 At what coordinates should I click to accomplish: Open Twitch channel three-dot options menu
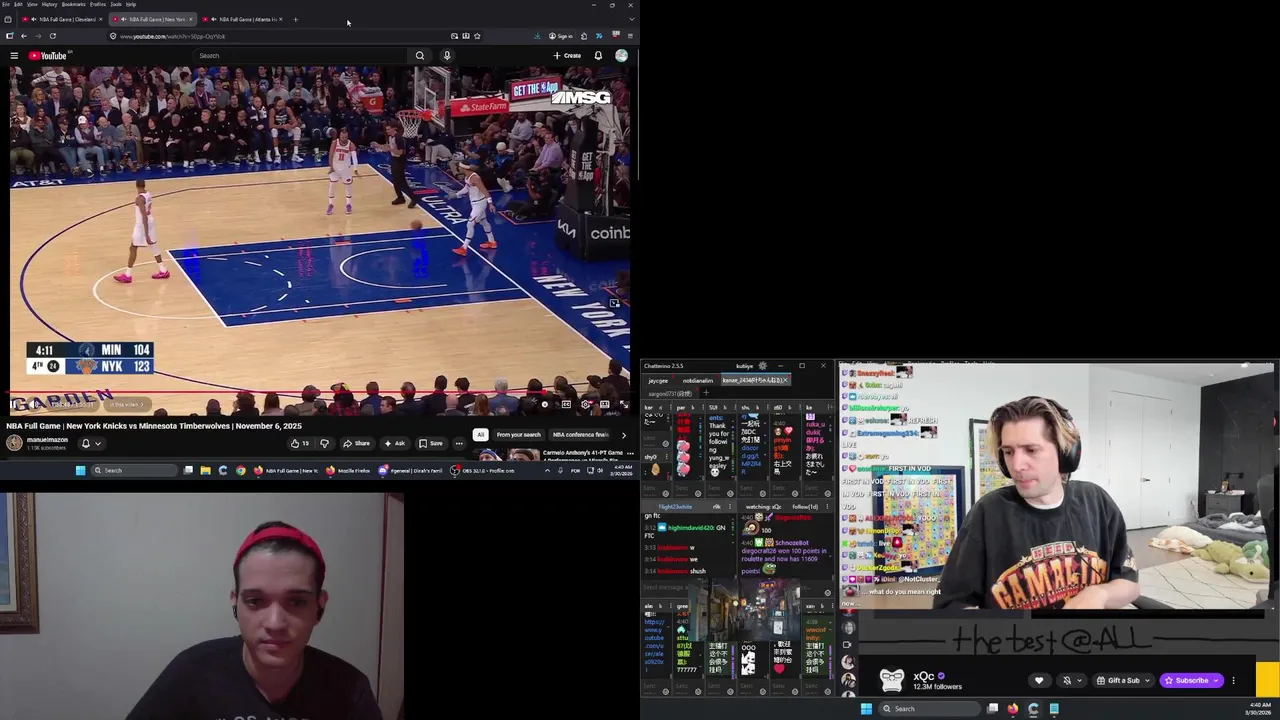(x=1233, y=680)
